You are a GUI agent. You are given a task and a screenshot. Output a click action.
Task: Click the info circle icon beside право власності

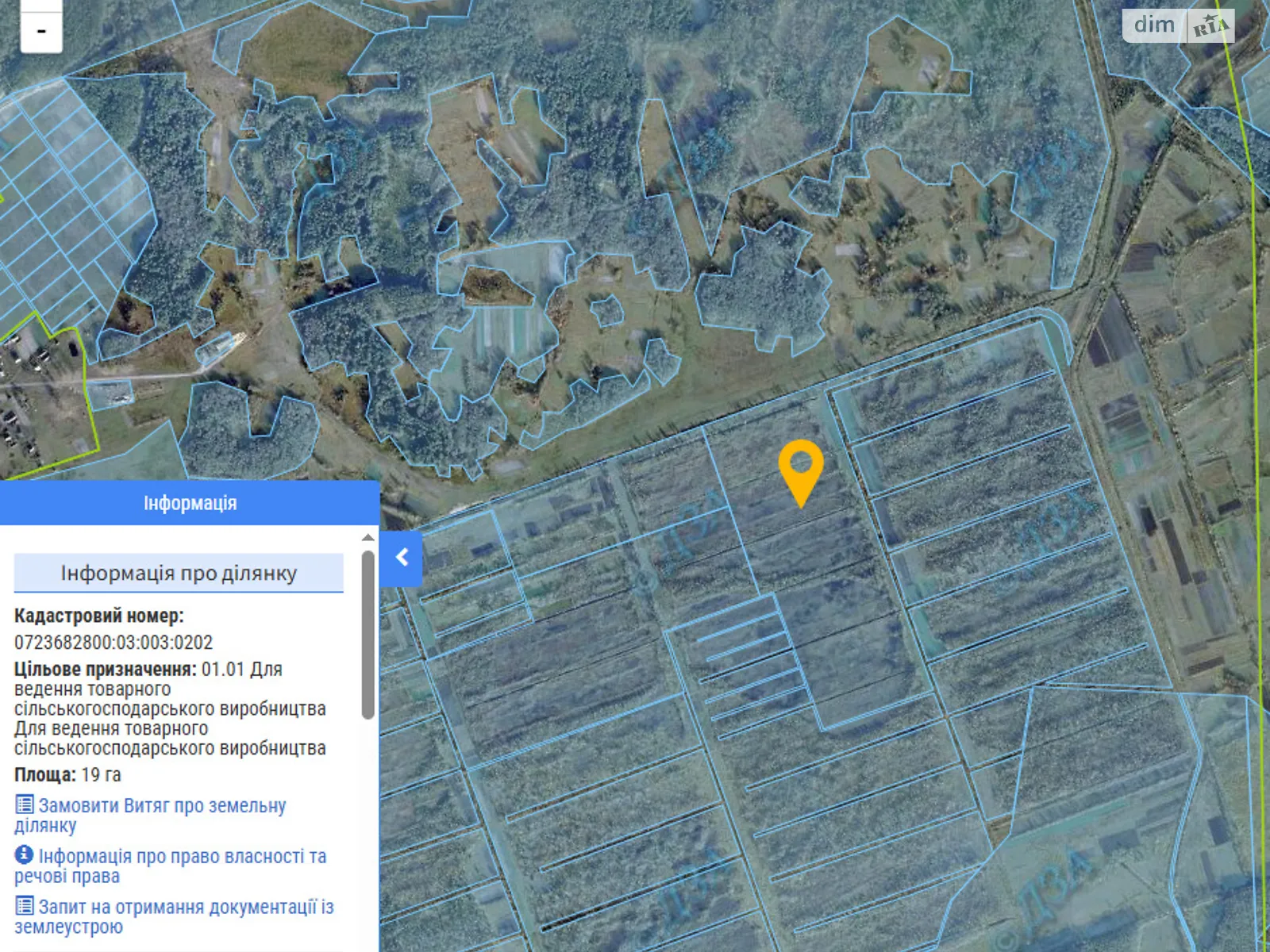[x=25, y=855]
